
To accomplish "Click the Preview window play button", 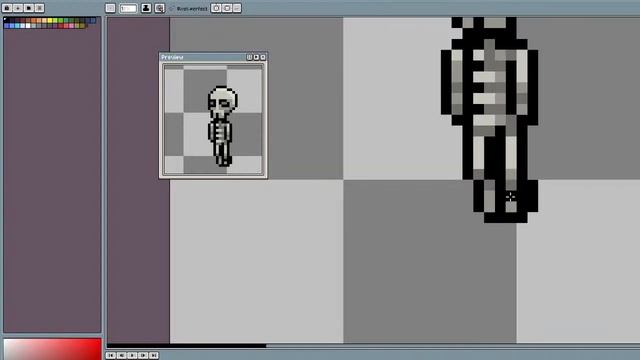I will [256, 57].
